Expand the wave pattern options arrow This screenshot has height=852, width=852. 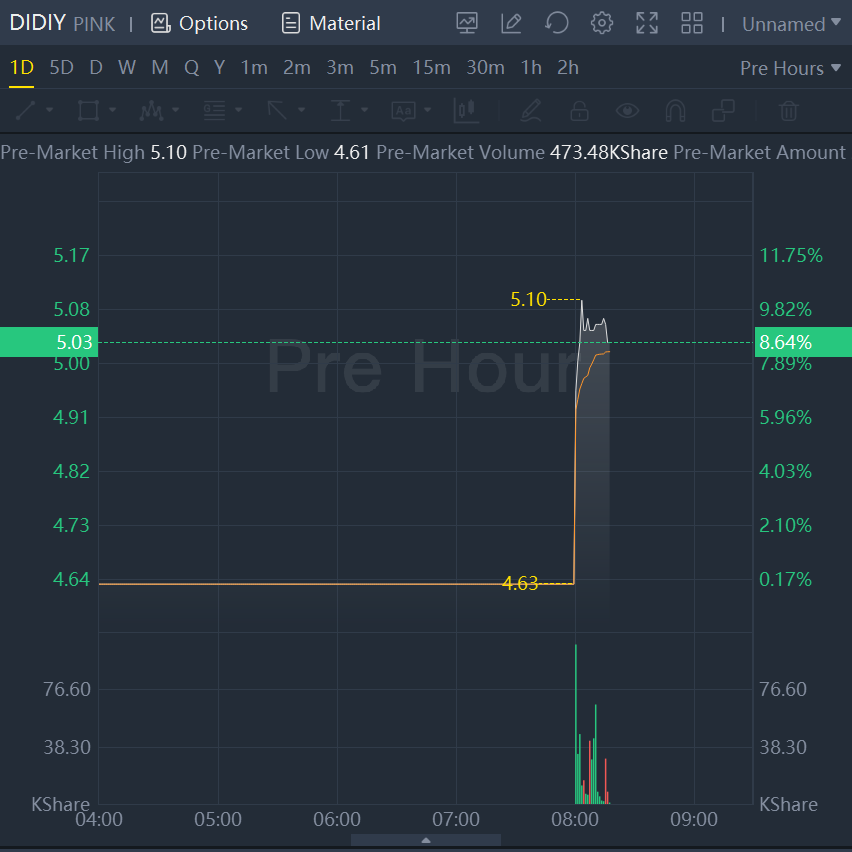[x=176, y=110]
